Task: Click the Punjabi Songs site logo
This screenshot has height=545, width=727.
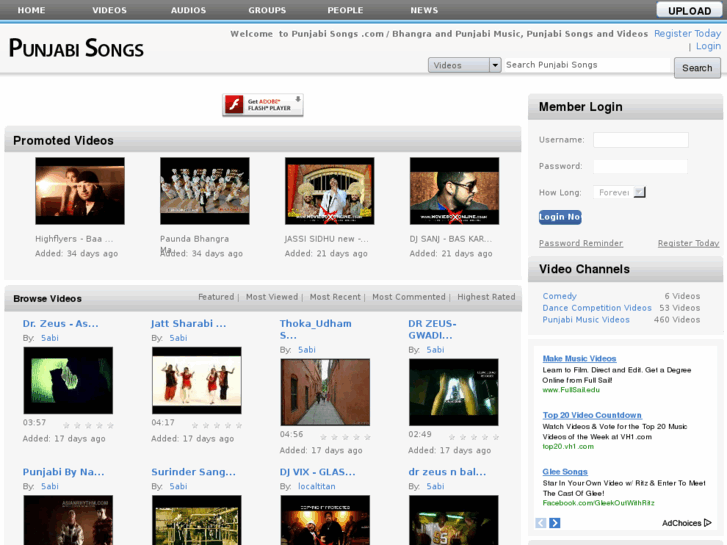Action: point(76,48)
